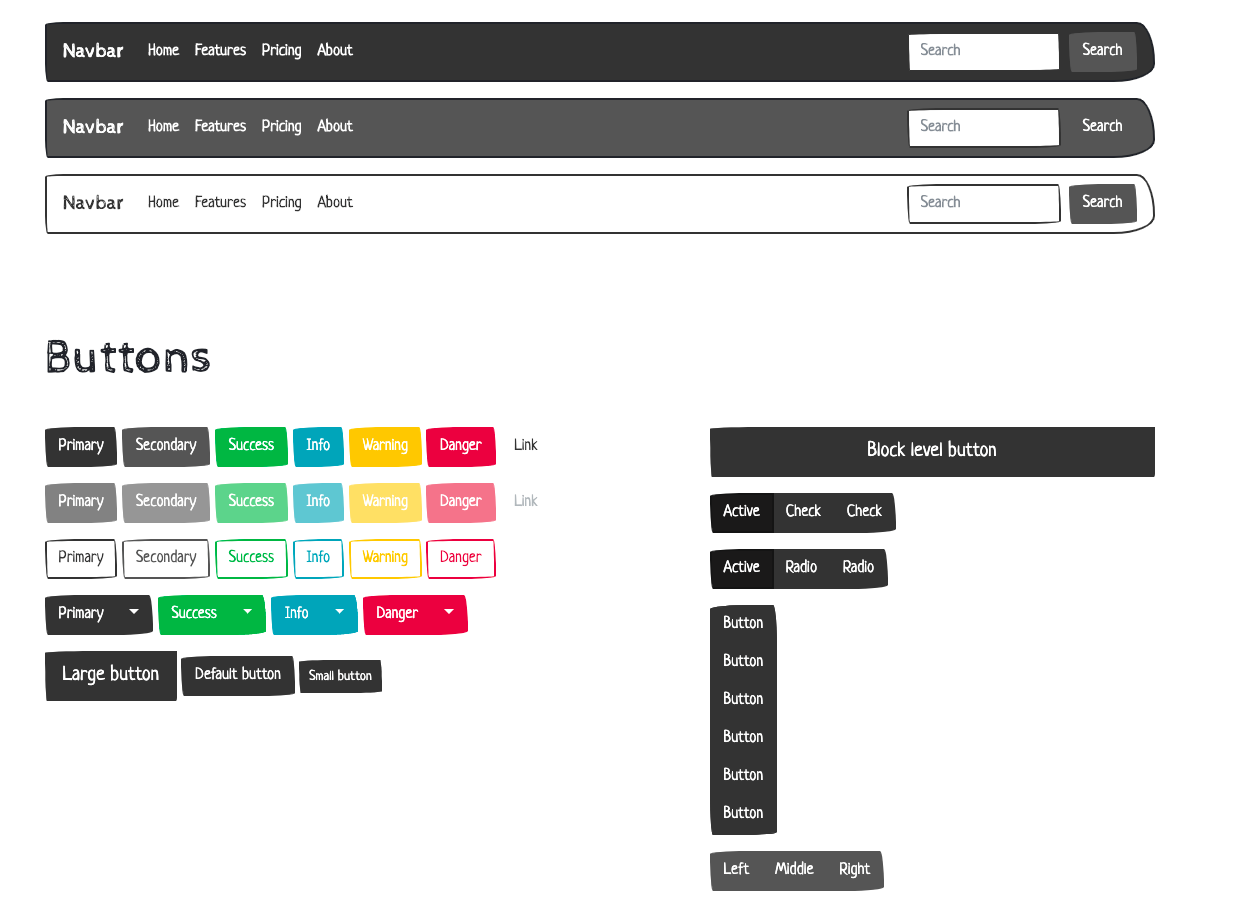Select Features in the white outlined navbar
This screenshot has width=1239, height=898.
pyautogui.click(x=220, y=203)
